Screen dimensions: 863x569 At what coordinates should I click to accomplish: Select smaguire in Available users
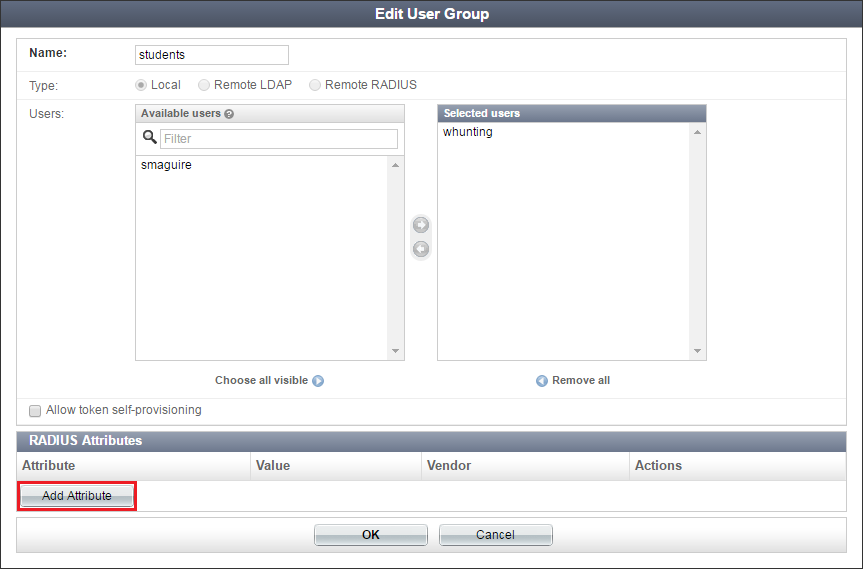pyautogui.click(x=166, y=165)
